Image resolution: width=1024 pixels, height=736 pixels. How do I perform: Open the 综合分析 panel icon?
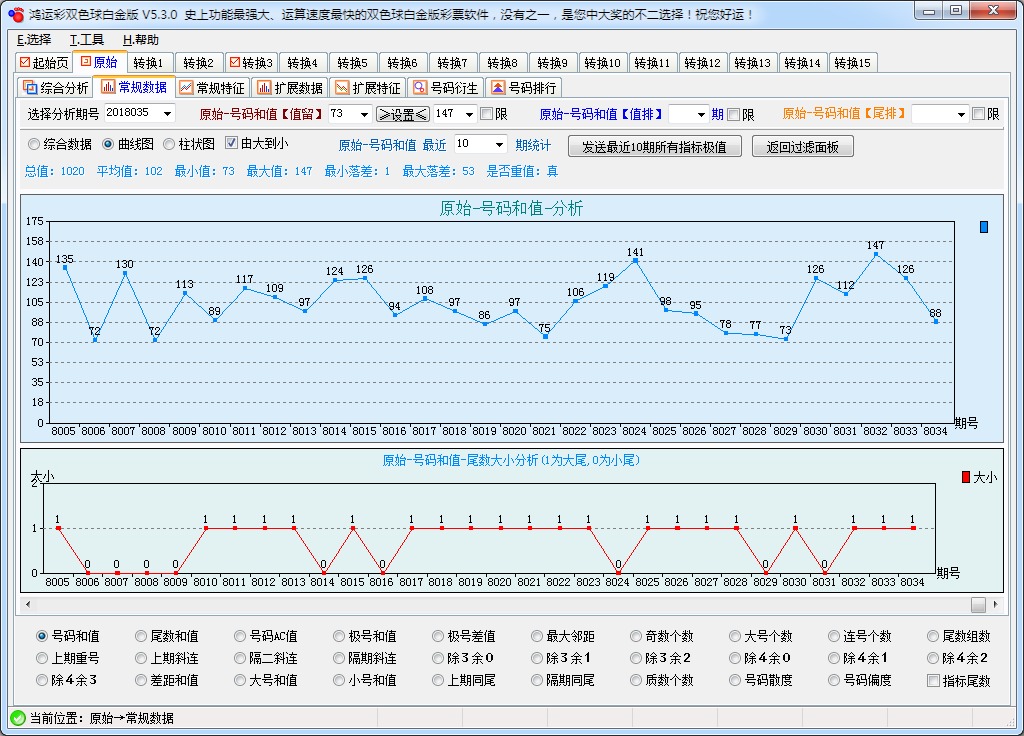[28, 87]
